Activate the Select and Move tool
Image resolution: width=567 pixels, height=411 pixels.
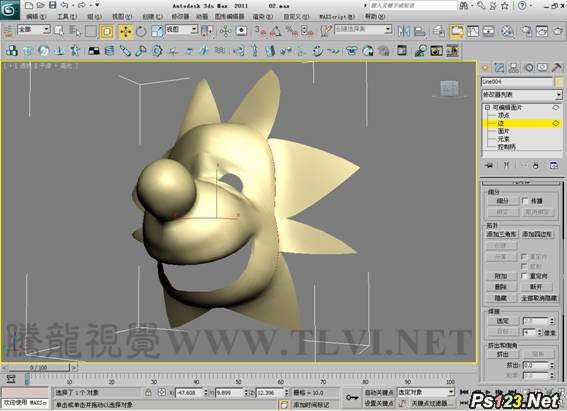pos(125,31)
